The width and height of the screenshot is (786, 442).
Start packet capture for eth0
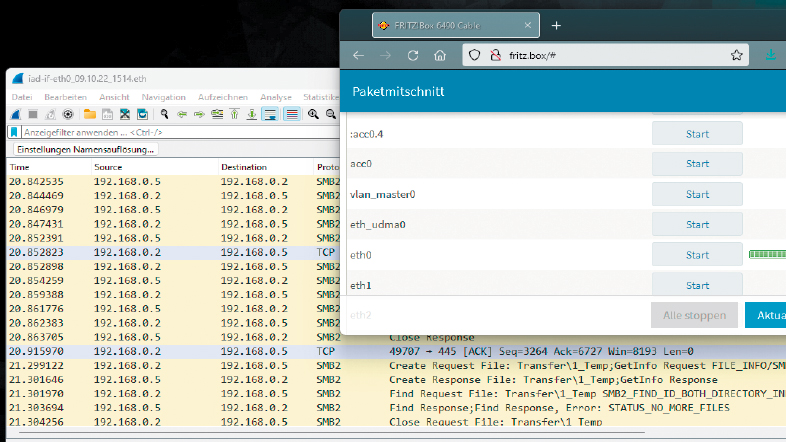click(x=697, y=255)
